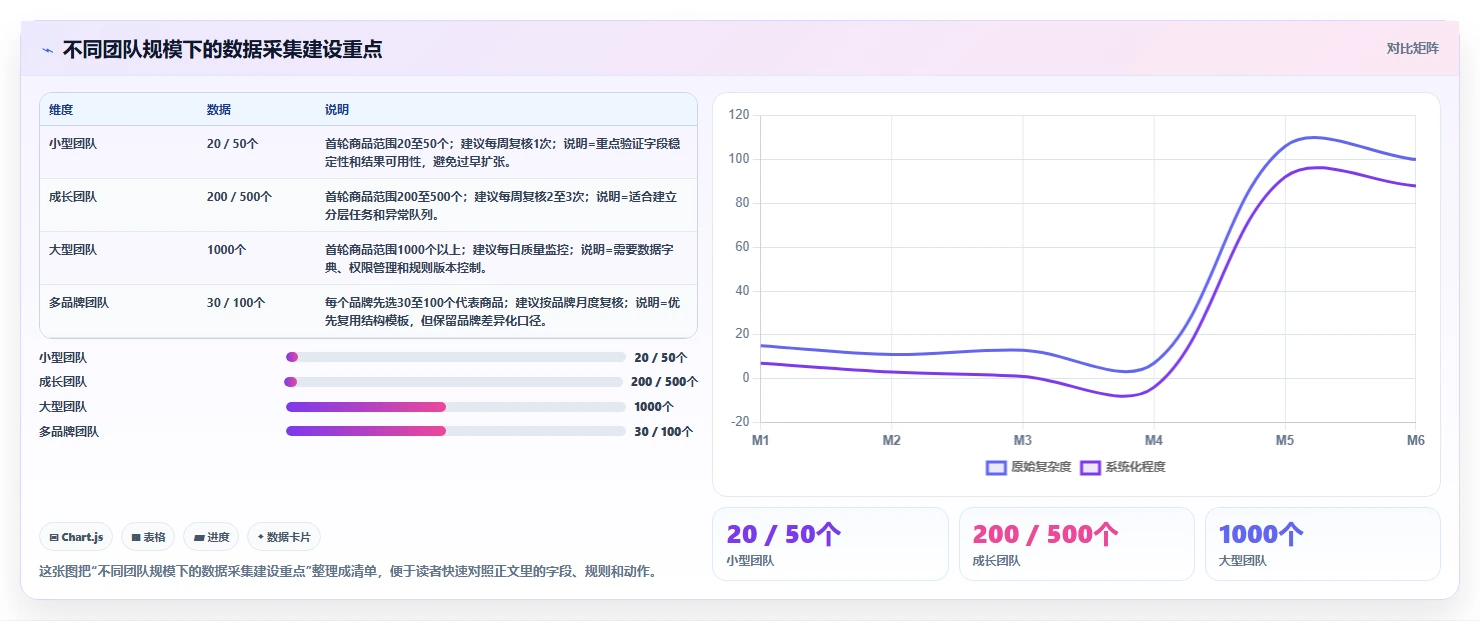Click the 30 / 100个 progress value
Image resolution: width=1480 pixels, height=621 pixels.
664,432
